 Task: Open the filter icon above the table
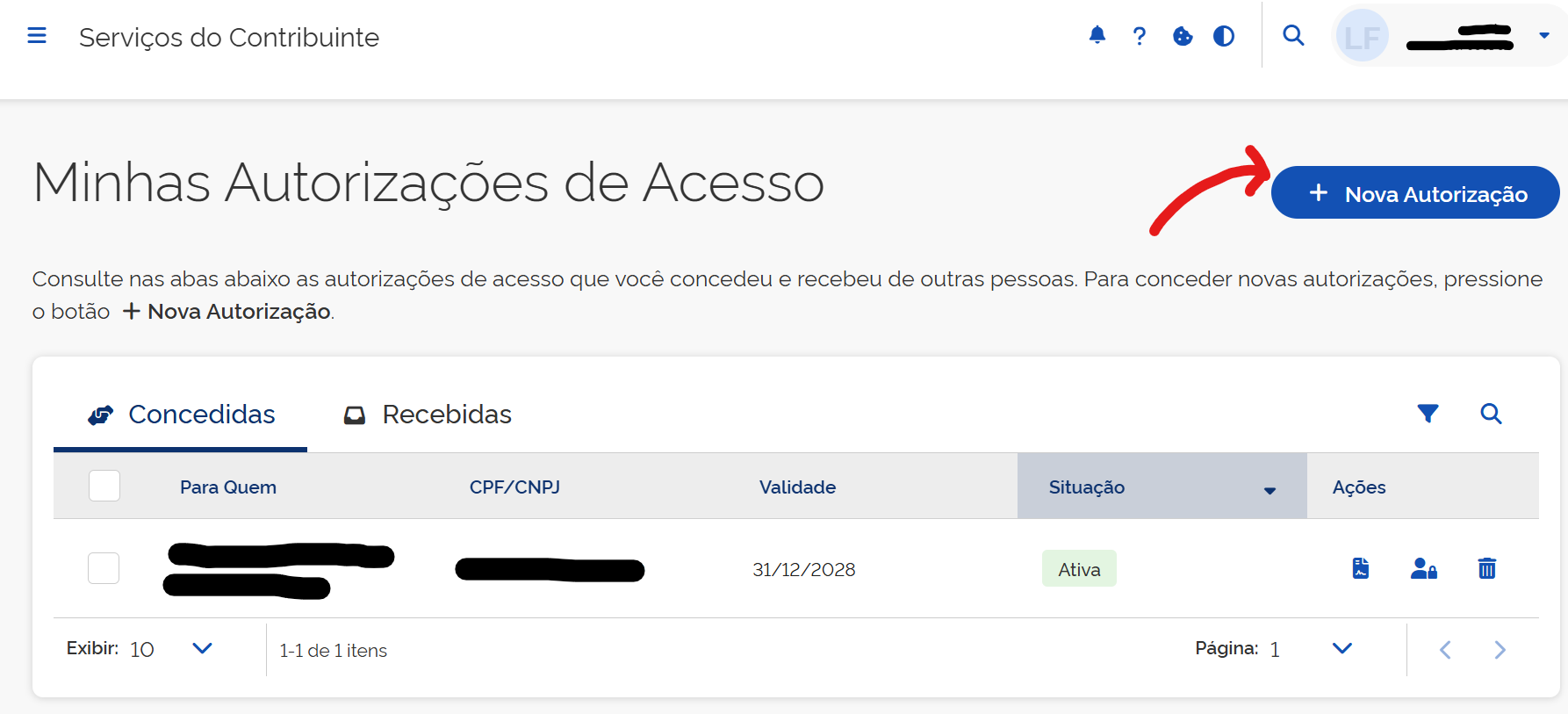point(1428,413)
